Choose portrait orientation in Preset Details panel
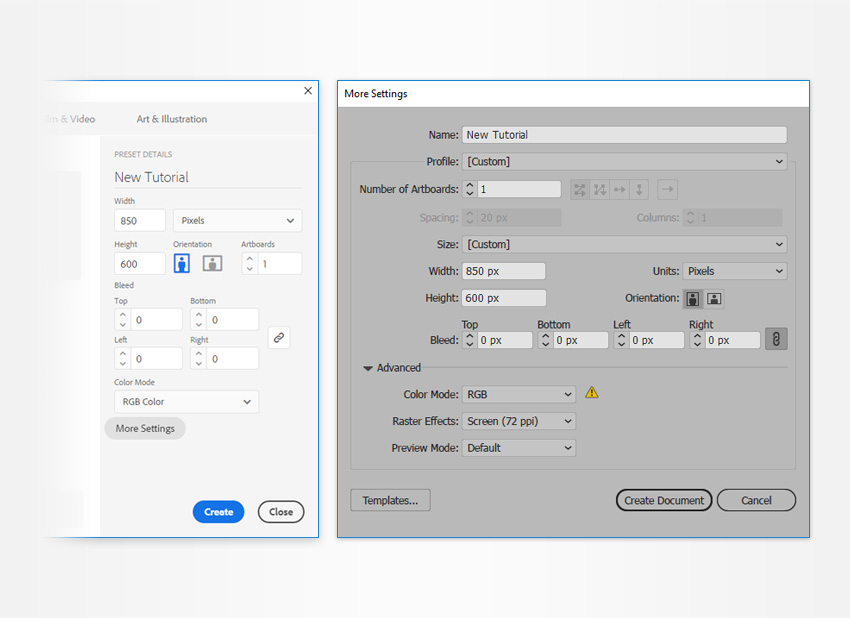This screenshot has width=850, height=618. tap(182, 263)
